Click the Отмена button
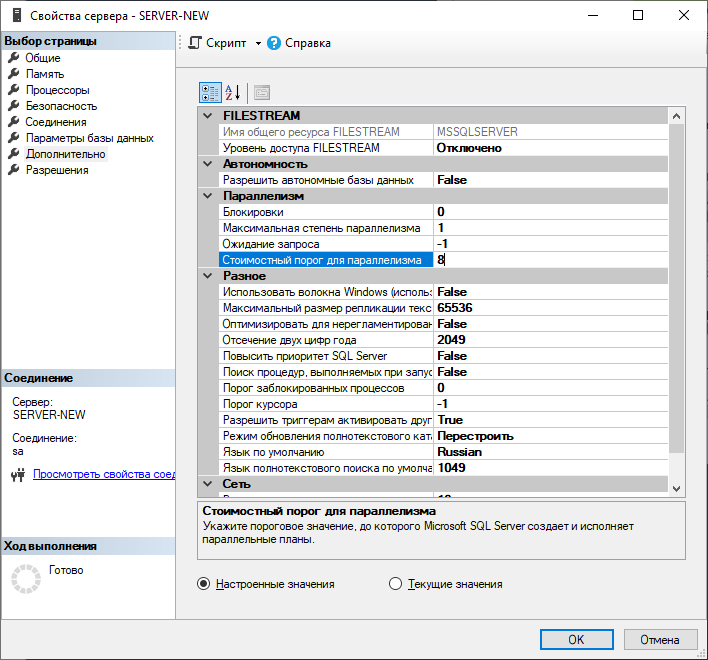Viewport: 708px width, 660px height. click(660, 640)
